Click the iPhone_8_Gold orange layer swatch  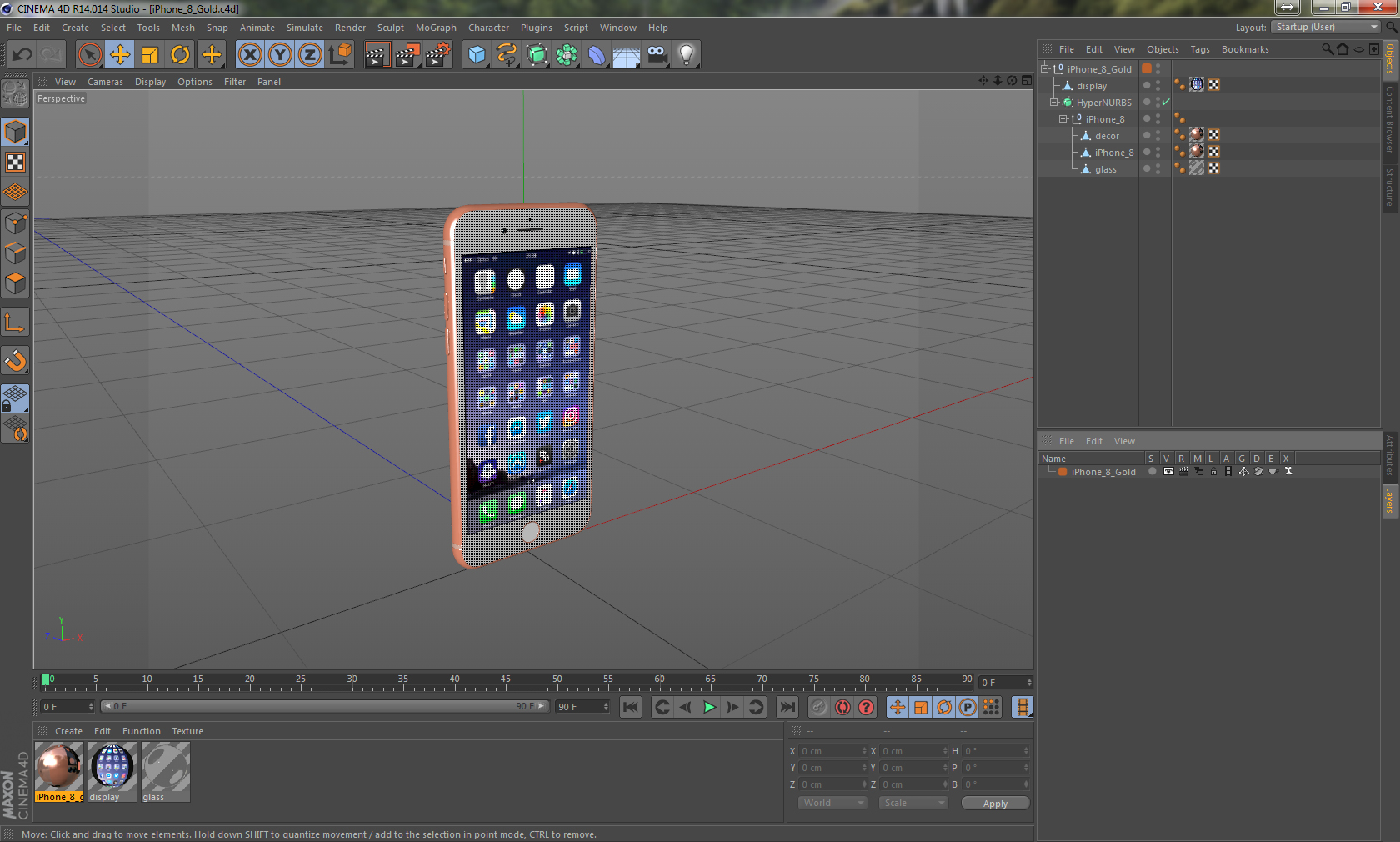1147,68
